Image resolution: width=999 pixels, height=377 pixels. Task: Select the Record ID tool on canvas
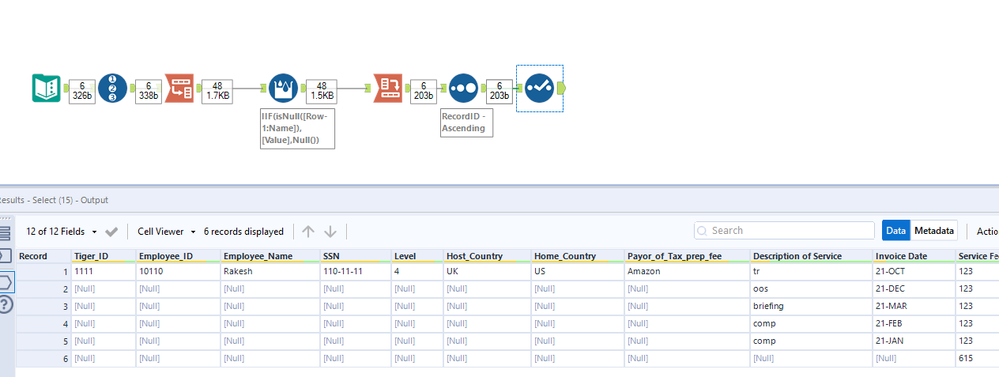point(113,88)
